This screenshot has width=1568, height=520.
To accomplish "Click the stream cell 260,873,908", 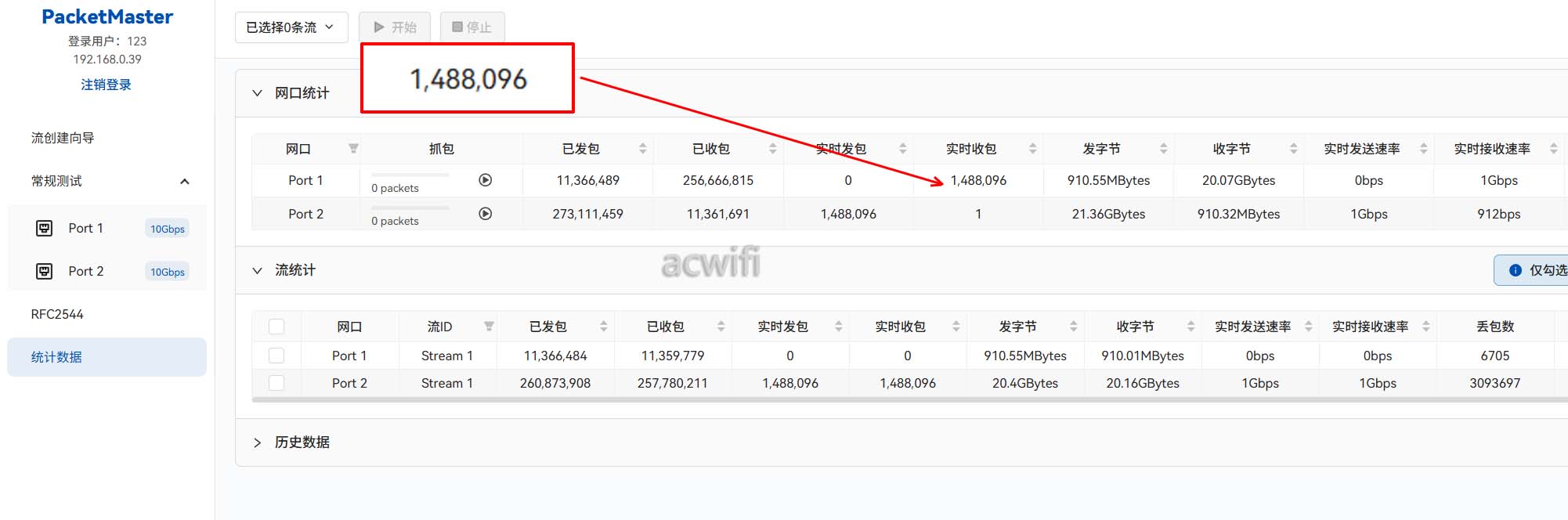I will [555, 383].
